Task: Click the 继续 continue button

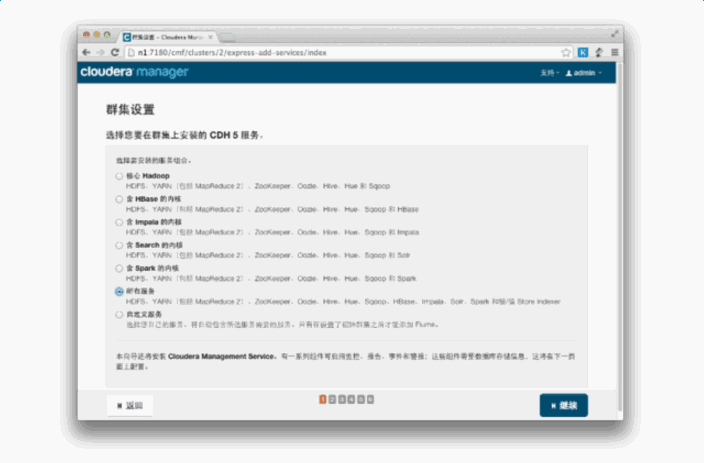Action: 563,406
